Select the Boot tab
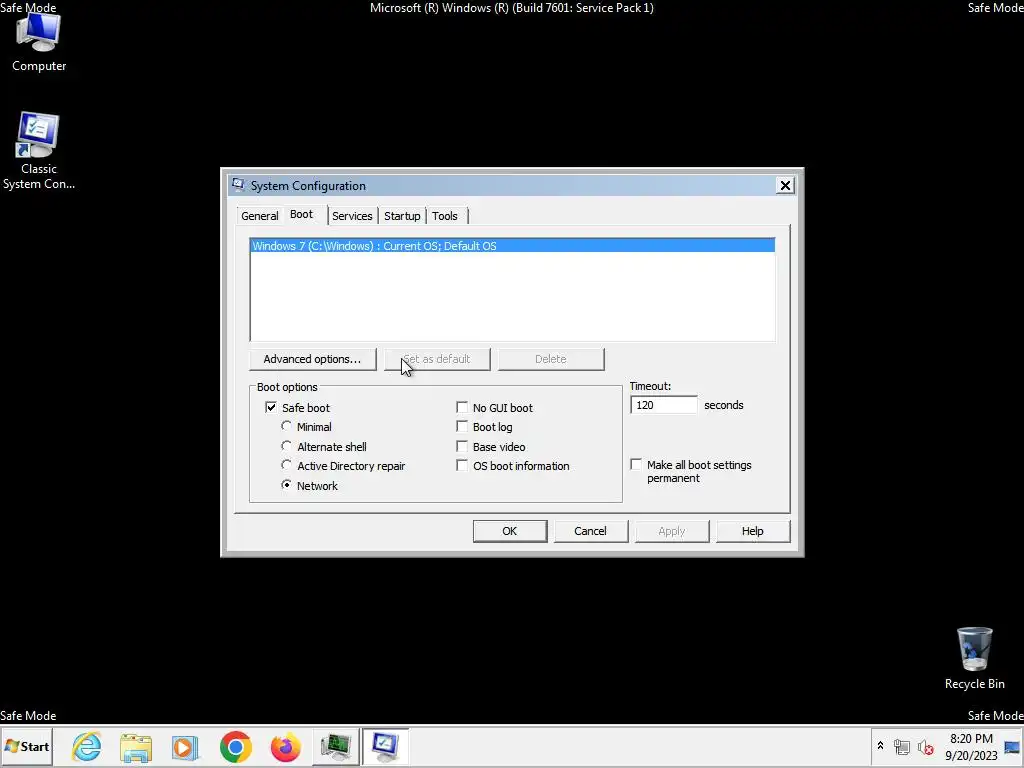The image size is (1024, 768). pos(302,215)
